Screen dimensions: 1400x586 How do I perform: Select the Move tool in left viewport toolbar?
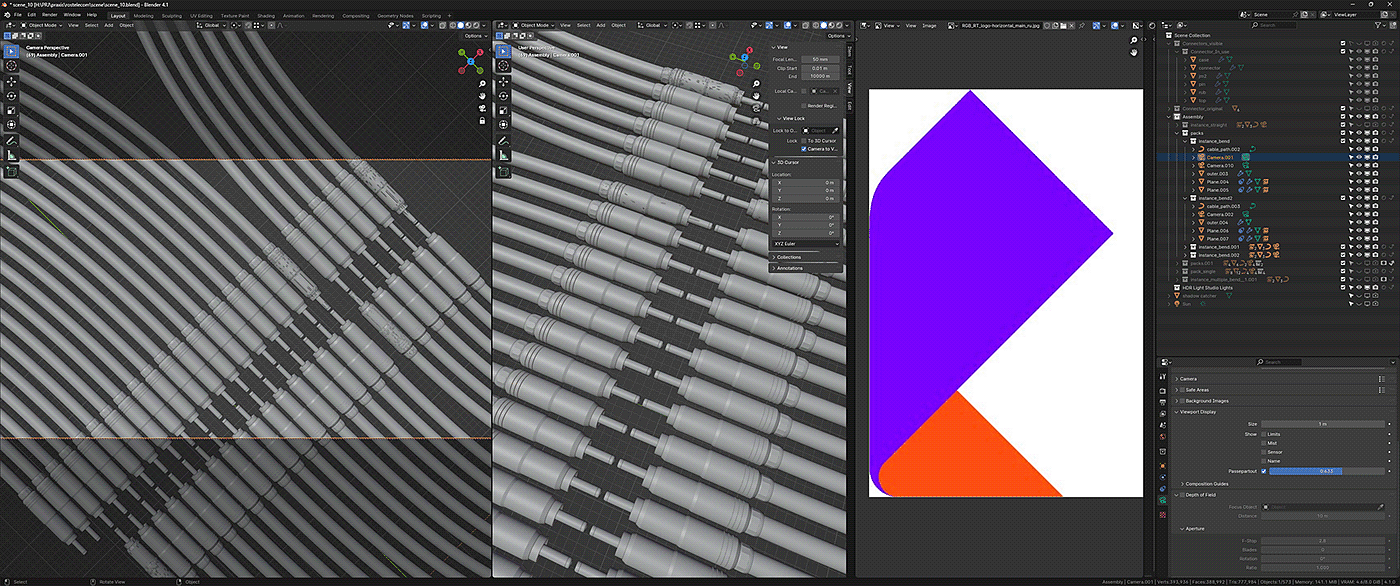coord(11,80)
